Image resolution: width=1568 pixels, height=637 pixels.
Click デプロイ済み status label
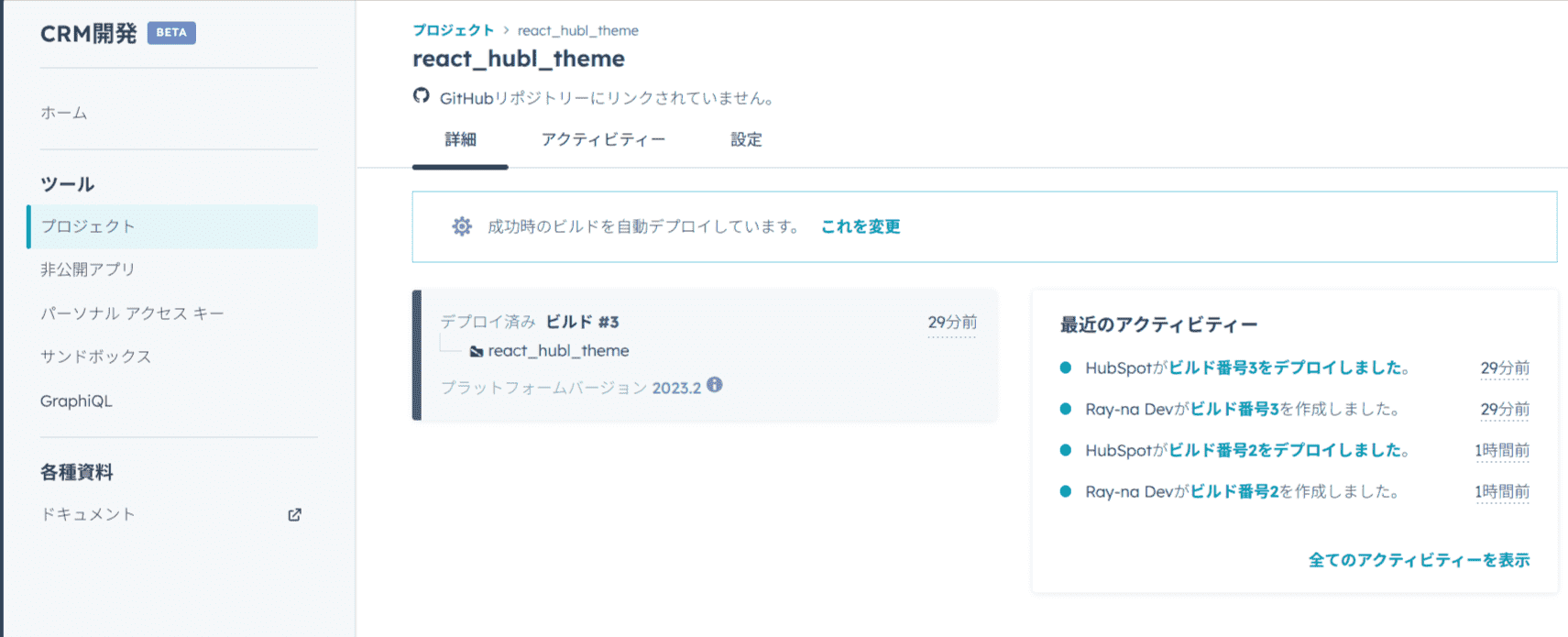[488, 322]
